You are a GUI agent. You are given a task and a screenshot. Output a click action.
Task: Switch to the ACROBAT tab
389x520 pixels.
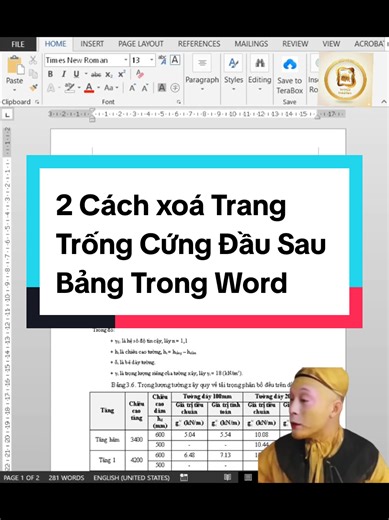369,44
